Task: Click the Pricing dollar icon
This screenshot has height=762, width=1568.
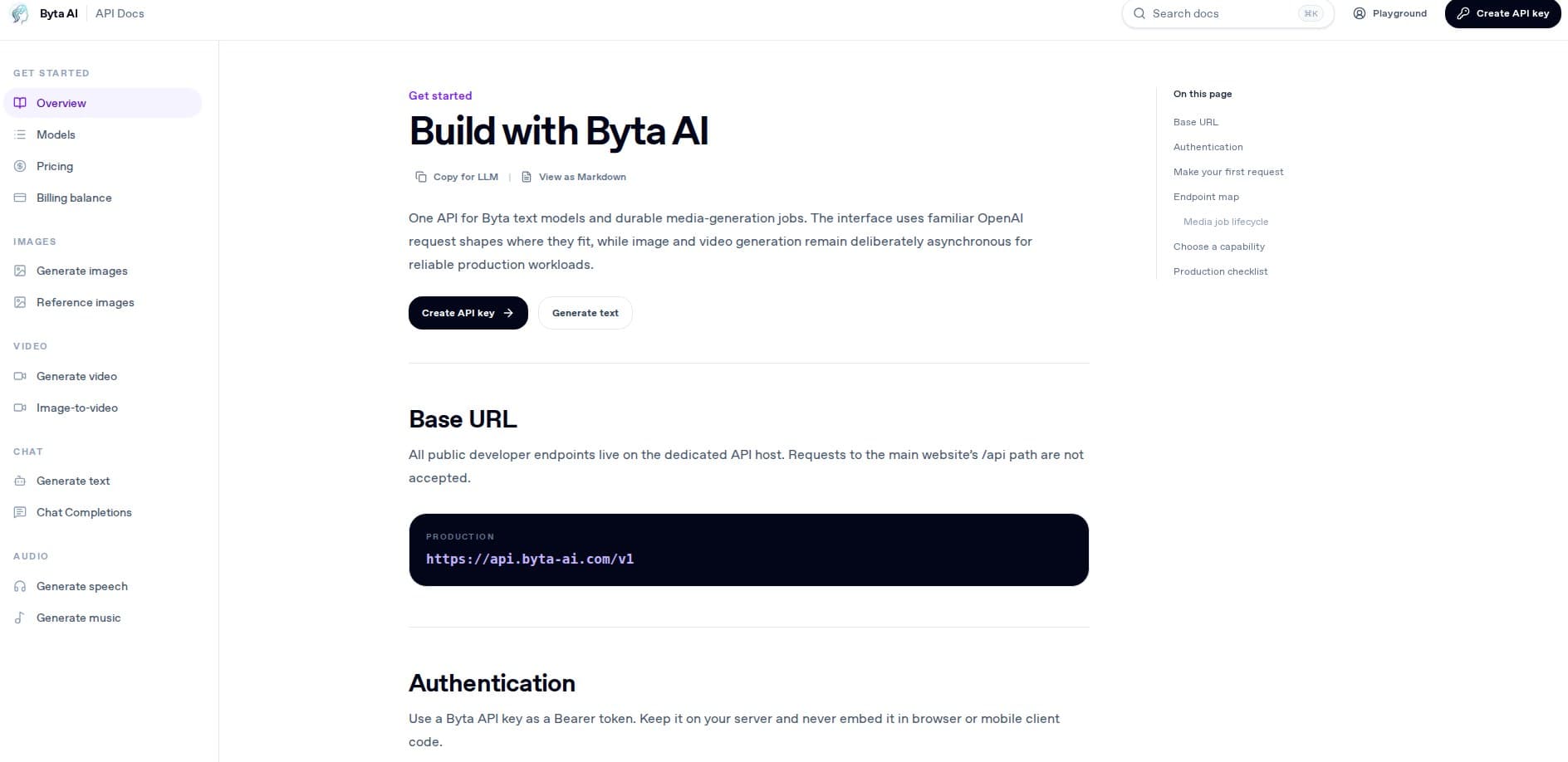Action: (x=20, y=166)
